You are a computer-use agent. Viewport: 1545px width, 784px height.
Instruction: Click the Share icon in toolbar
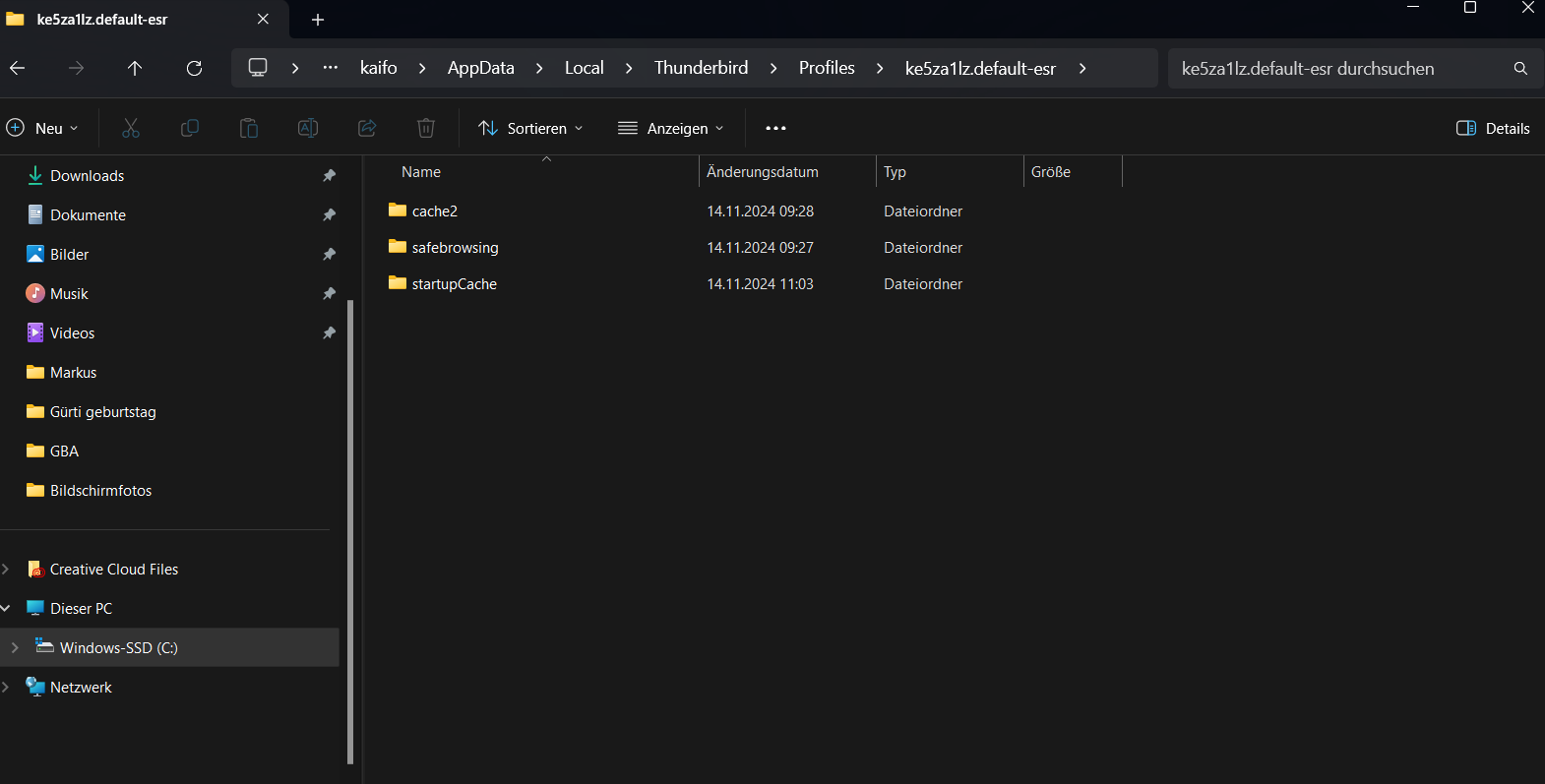(x=367, y=128)
